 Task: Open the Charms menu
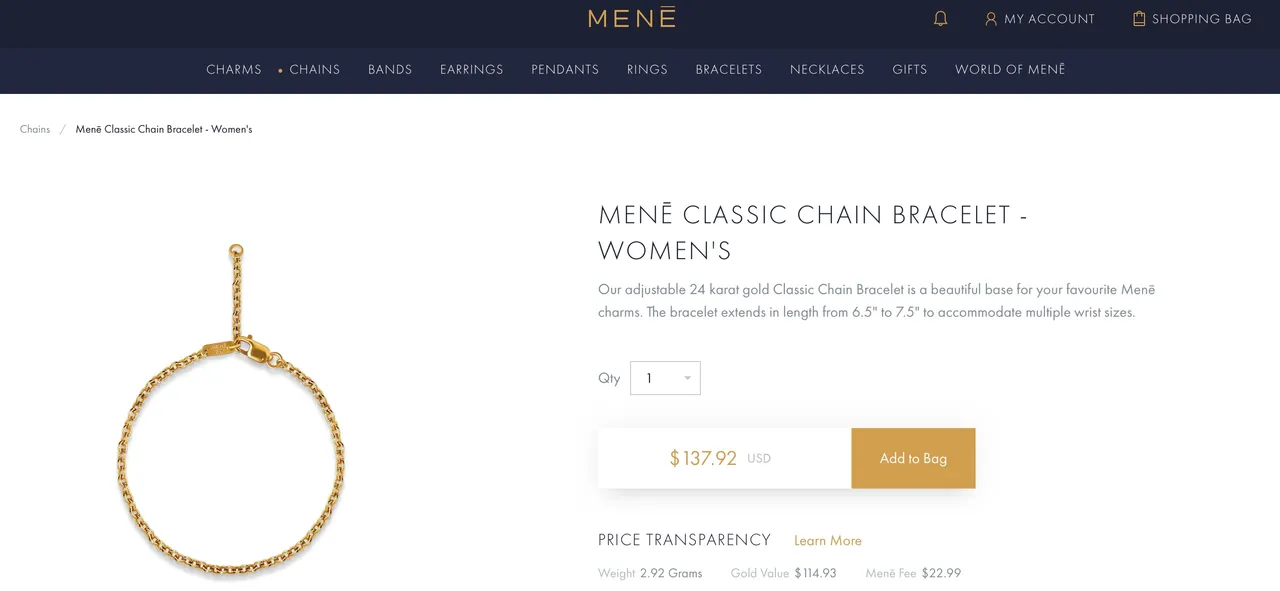point(234,70)
